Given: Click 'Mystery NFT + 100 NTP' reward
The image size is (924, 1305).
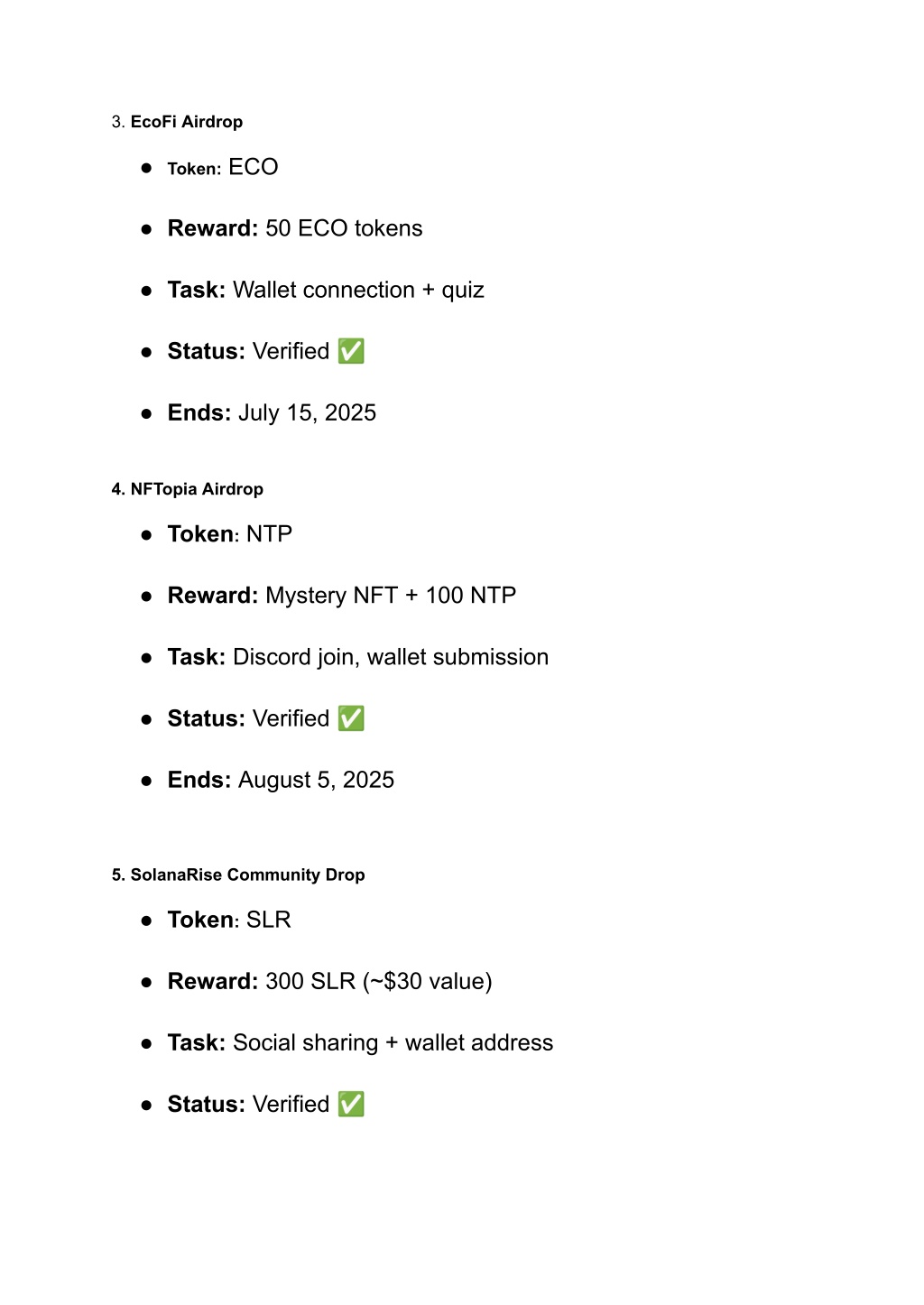Looking at the screenshot, I should (391, 596).
